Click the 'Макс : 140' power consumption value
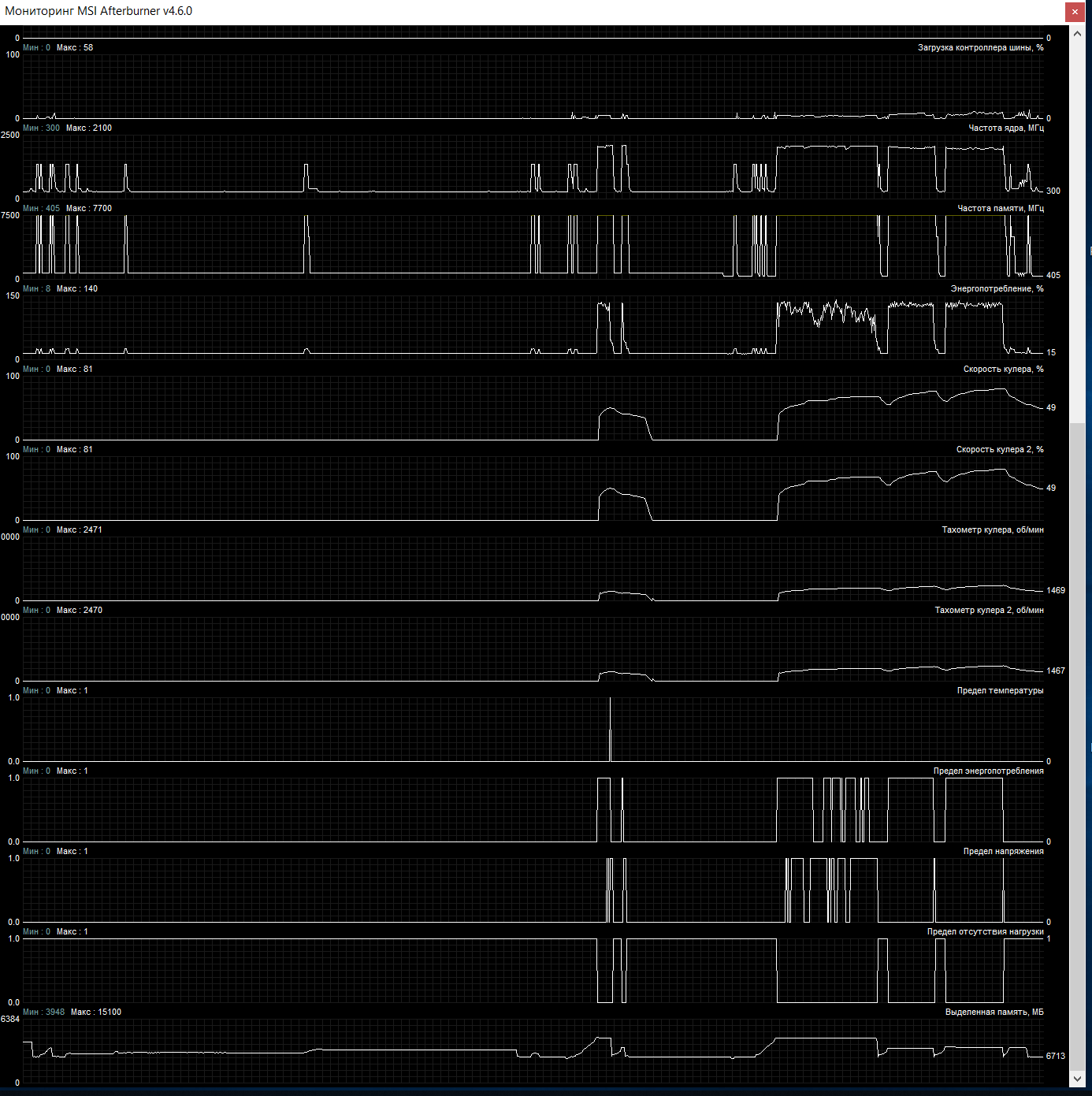 77,288
